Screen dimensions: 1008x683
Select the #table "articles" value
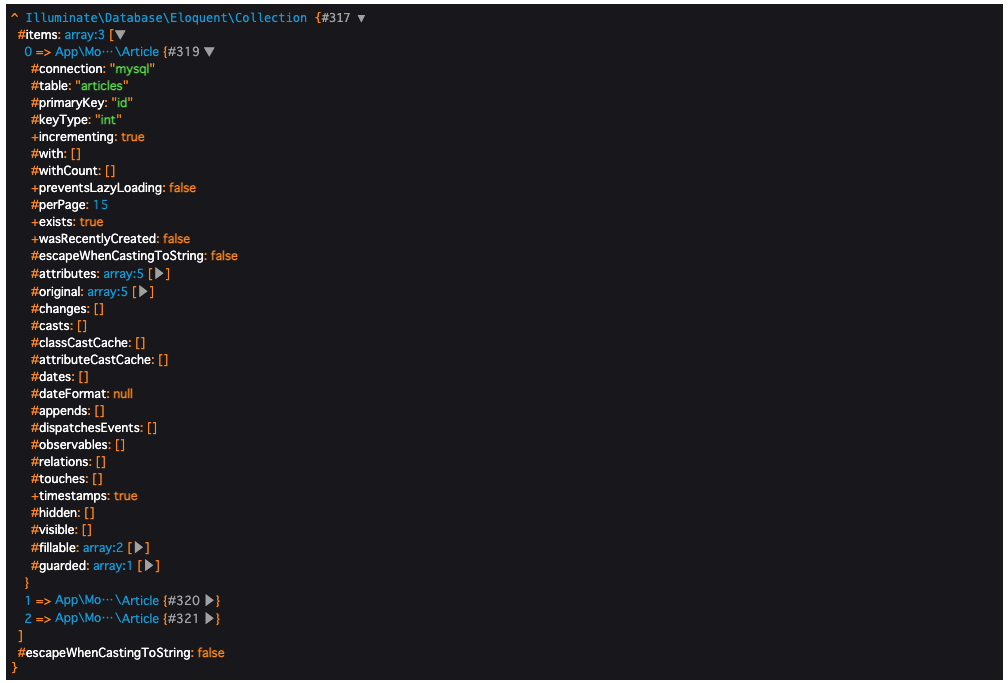(102, 86)
